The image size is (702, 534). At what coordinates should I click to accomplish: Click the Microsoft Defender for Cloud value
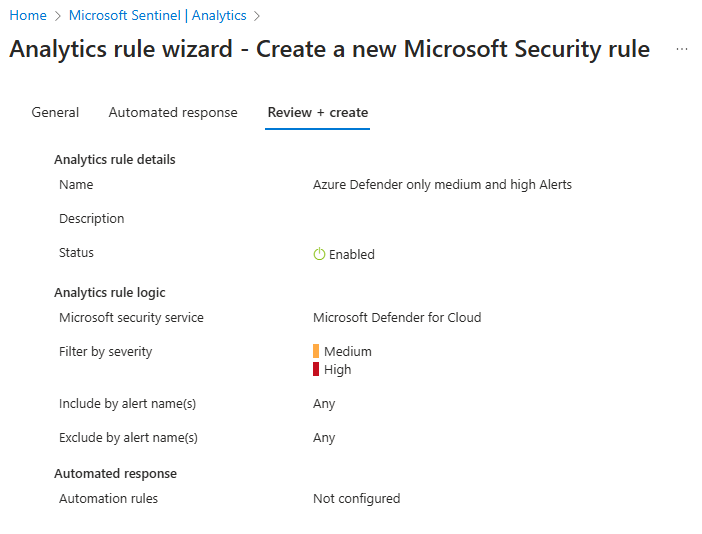click(397, 318)
